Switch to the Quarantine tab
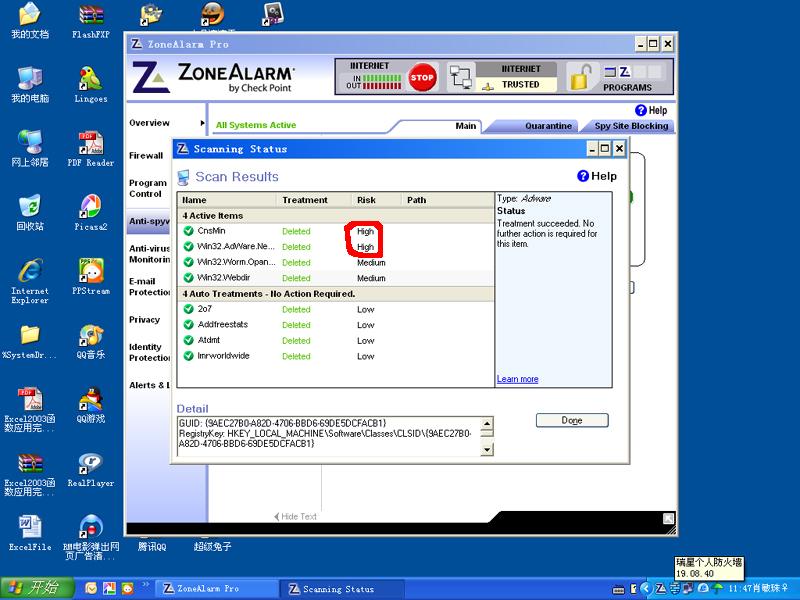The height and width of the screenshot is (600, 800). click(548, 126)
